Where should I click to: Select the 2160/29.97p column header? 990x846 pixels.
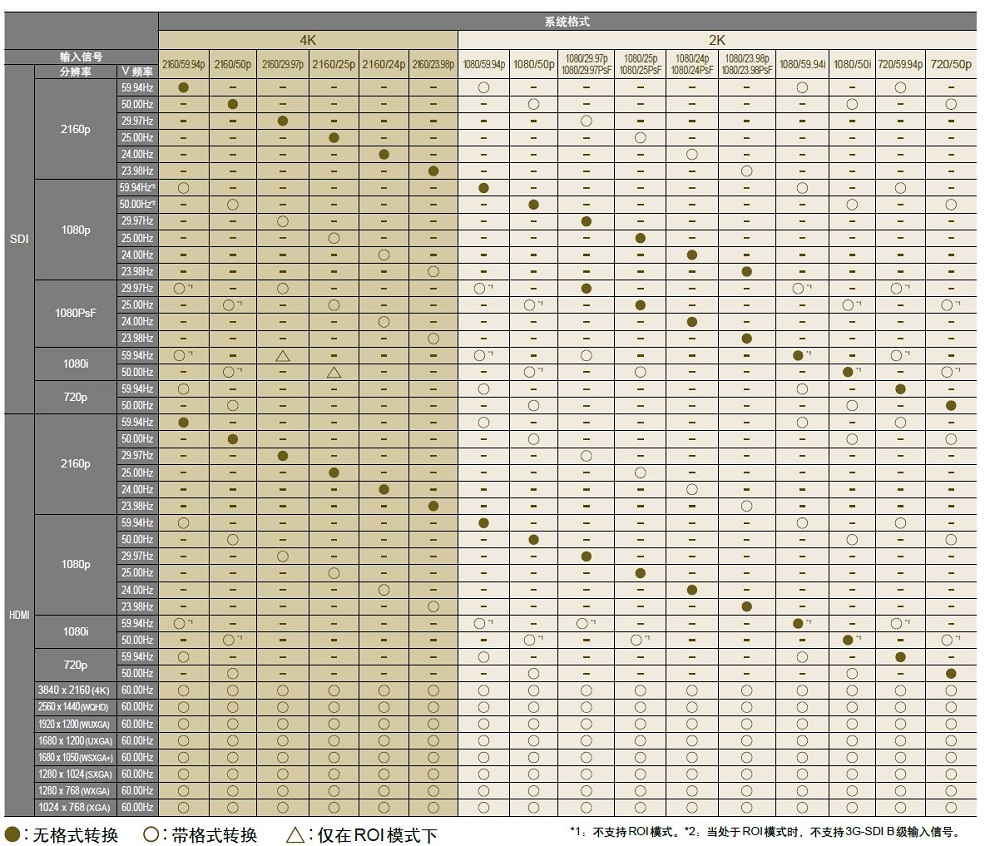coord(283,64)
